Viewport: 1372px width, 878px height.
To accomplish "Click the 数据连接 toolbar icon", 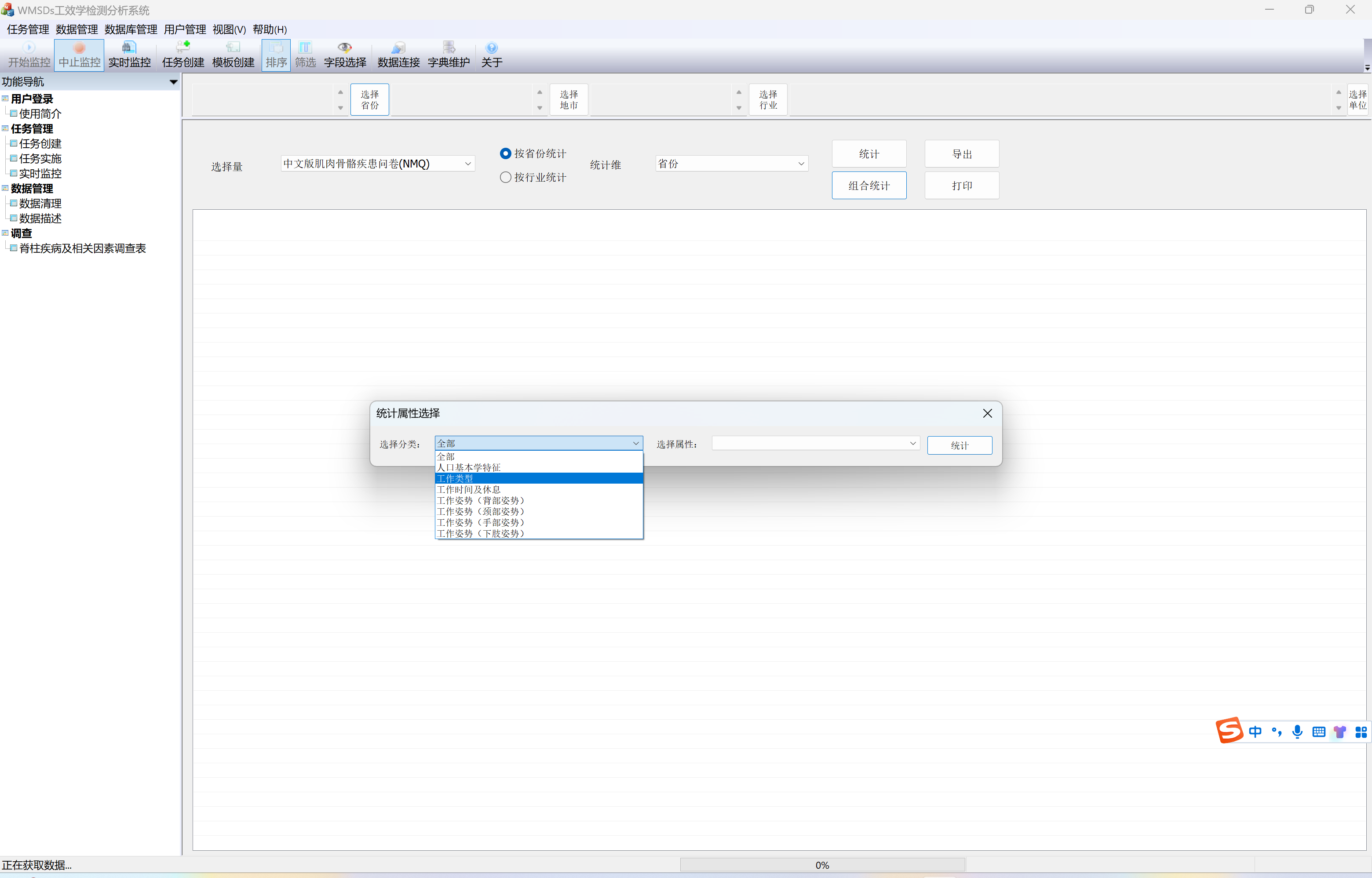I will point(398,55).
